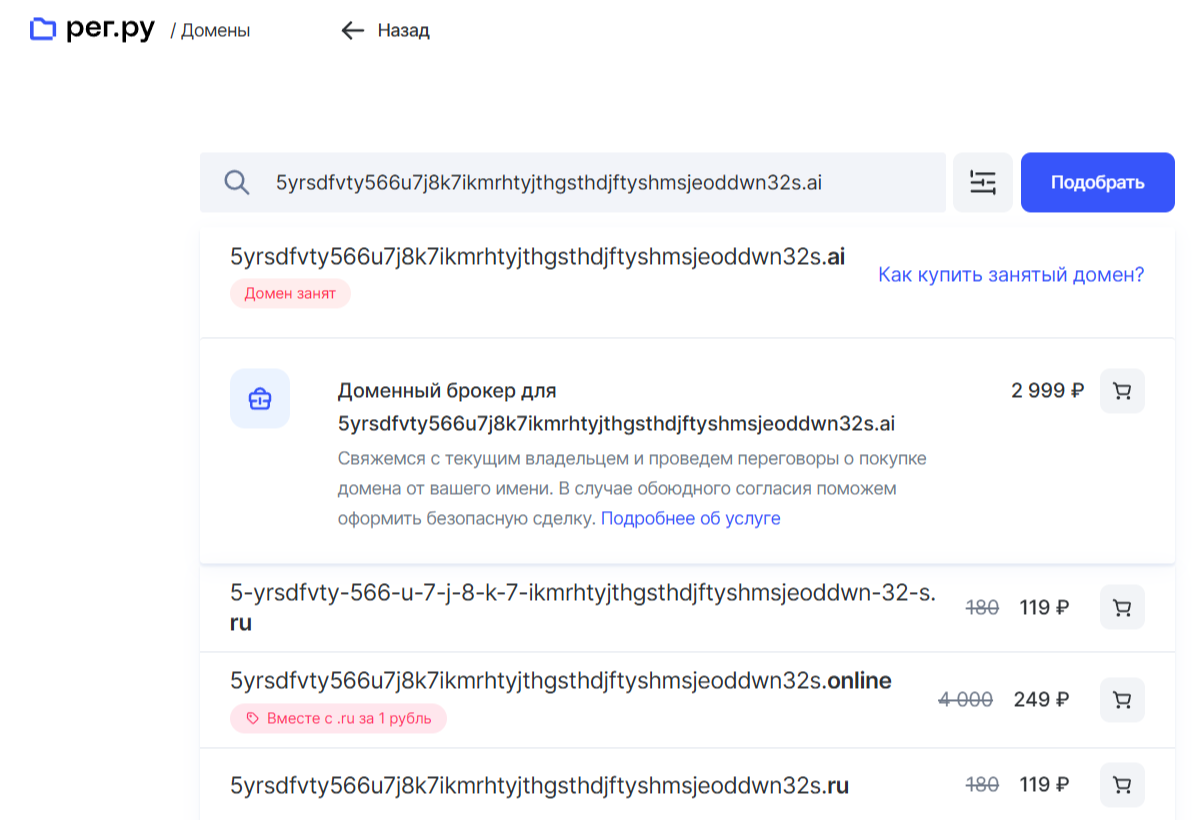1200x820 pixels.
Task: Click the "Домен занят" status badge
Action: click(290, 294)
